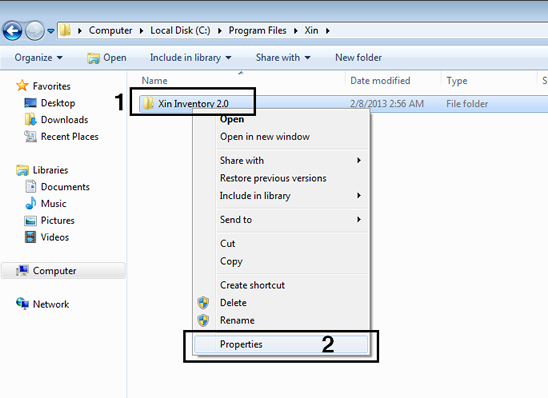Choose Create shortcut in context menu

252,285
